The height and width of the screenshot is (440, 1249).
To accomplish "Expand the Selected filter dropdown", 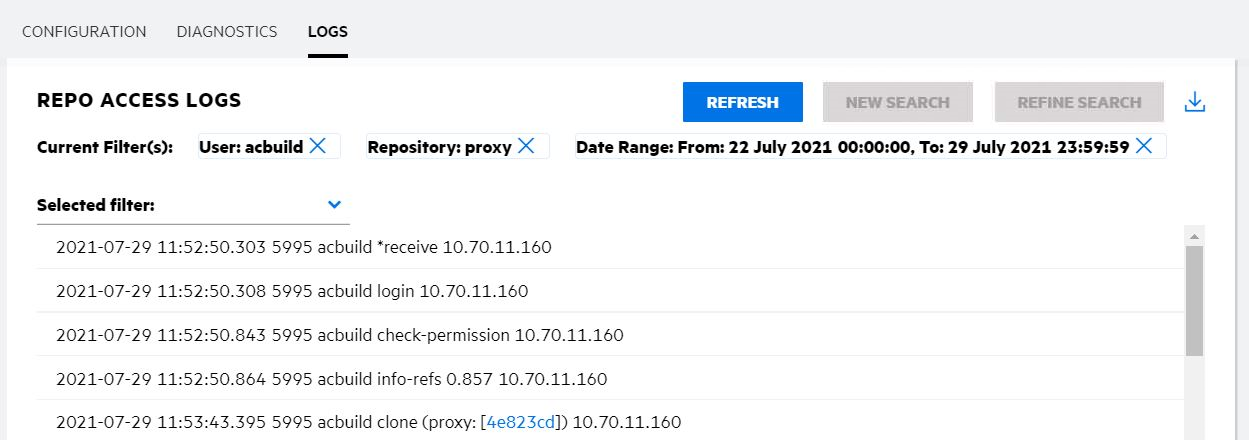I will (334, 205).
